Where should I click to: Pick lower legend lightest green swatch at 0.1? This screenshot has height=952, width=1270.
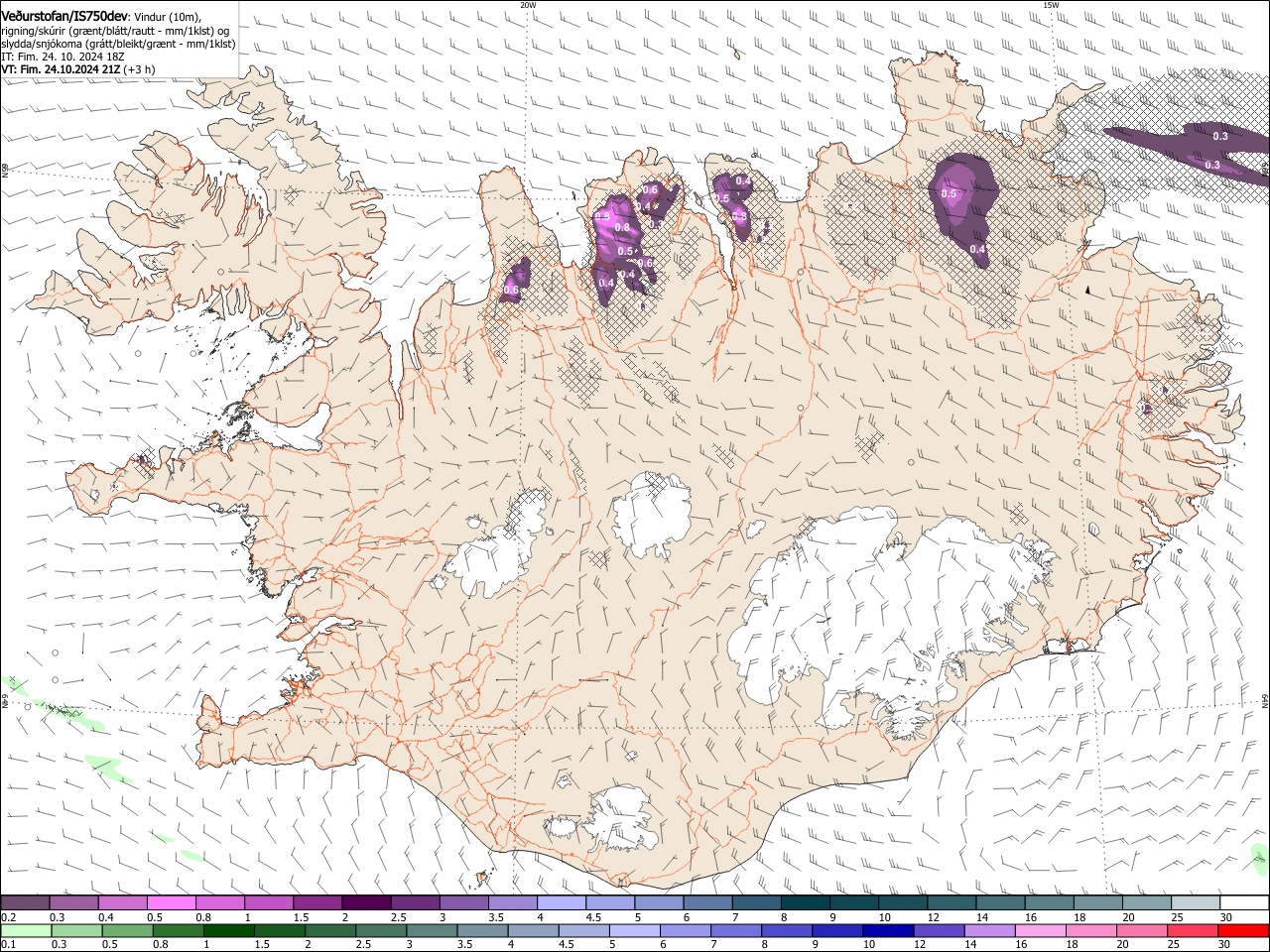pos(26,930)
